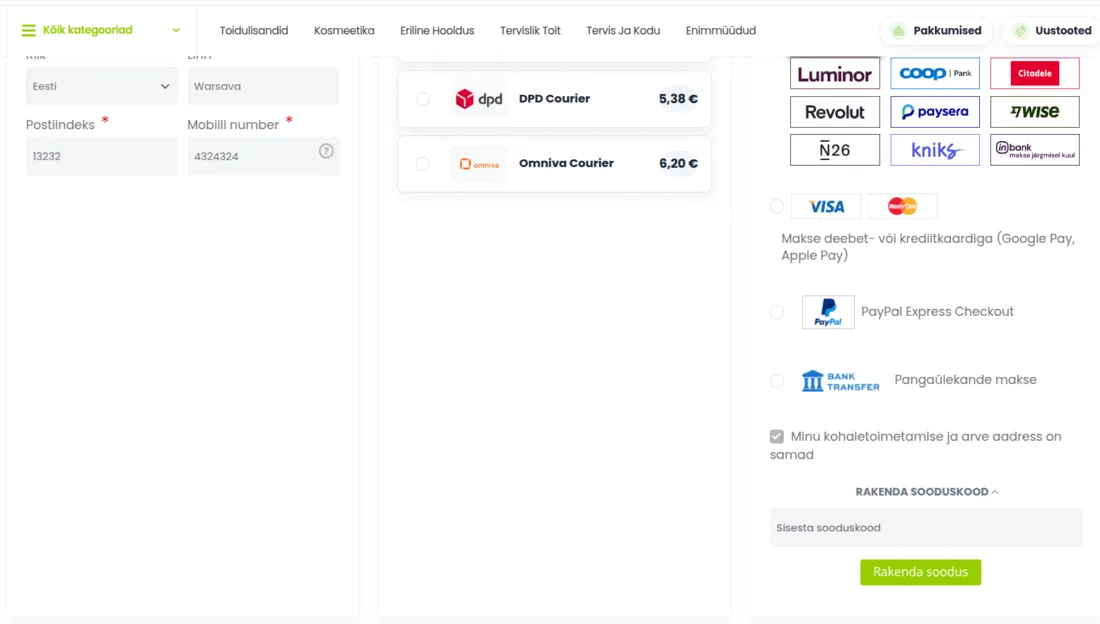Toggle same delivery and billing address checkbox

[777, 437]
